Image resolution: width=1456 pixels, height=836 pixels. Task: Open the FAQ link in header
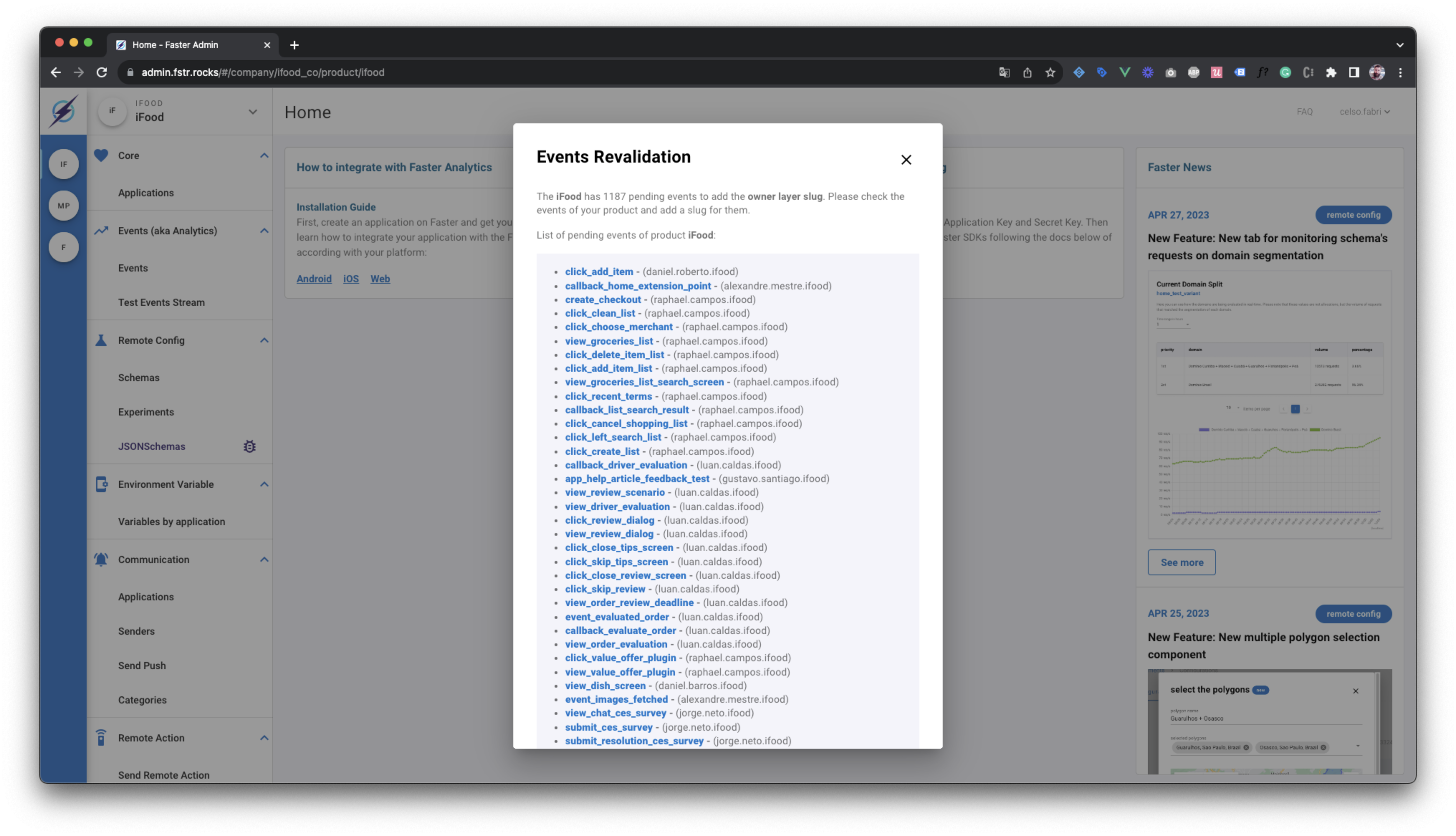click(1304, 111)
